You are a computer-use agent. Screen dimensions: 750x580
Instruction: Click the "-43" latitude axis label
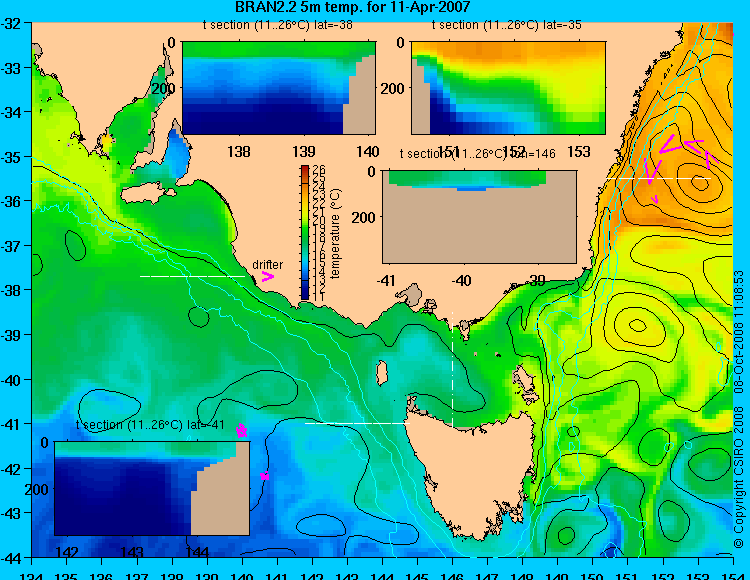(11, 513)
